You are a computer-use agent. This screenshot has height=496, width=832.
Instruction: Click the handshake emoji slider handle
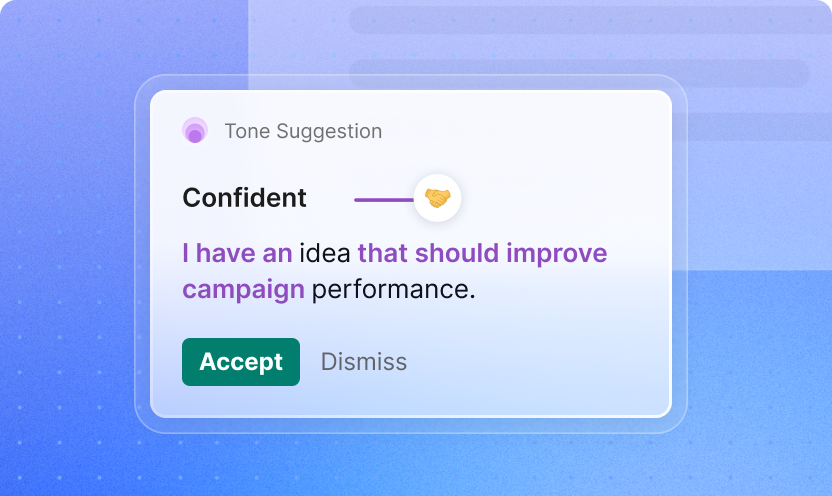click(438, 198)
